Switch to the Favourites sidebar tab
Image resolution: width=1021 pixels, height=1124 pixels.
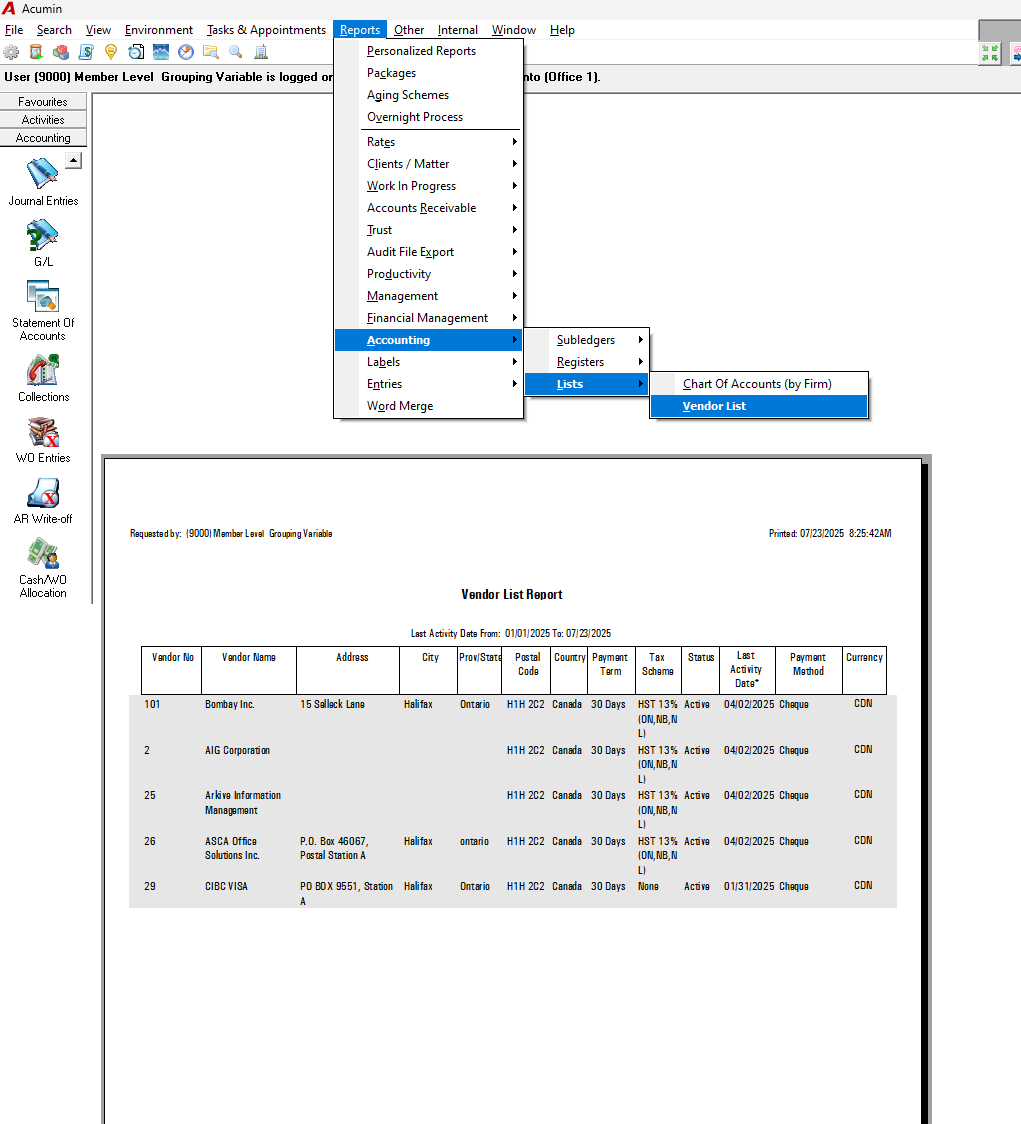coord(43,102)
